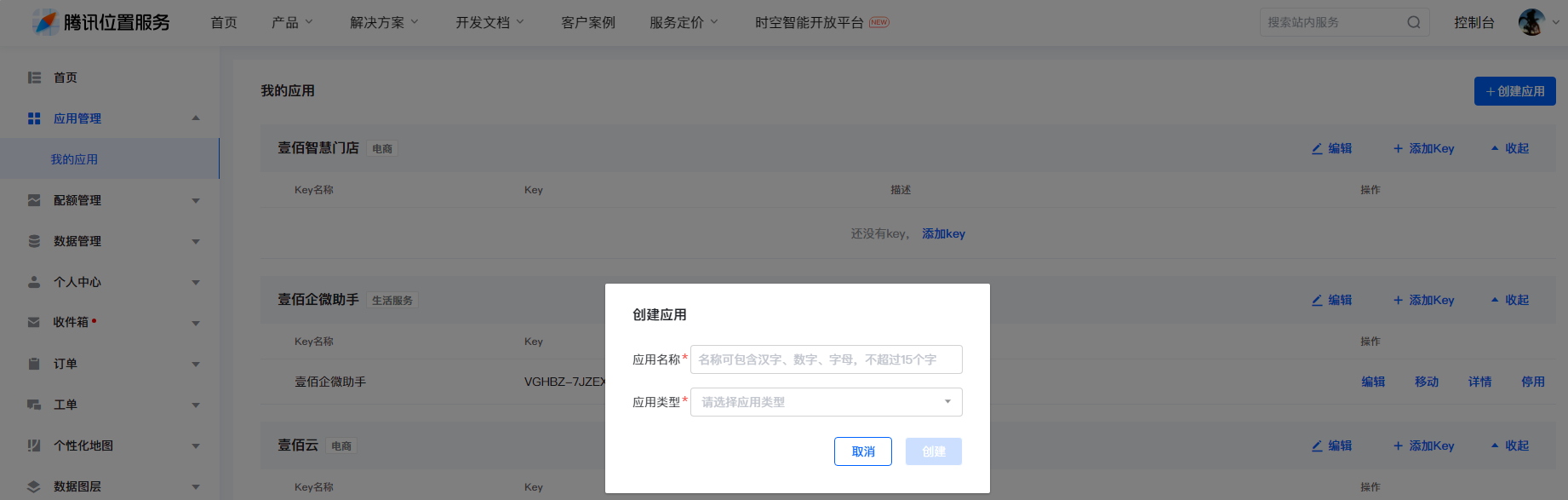Expand the 订单 sidebar section
Image resolution: width=1568 pixels, height=500 pixels.
click(x=196, y=365)
